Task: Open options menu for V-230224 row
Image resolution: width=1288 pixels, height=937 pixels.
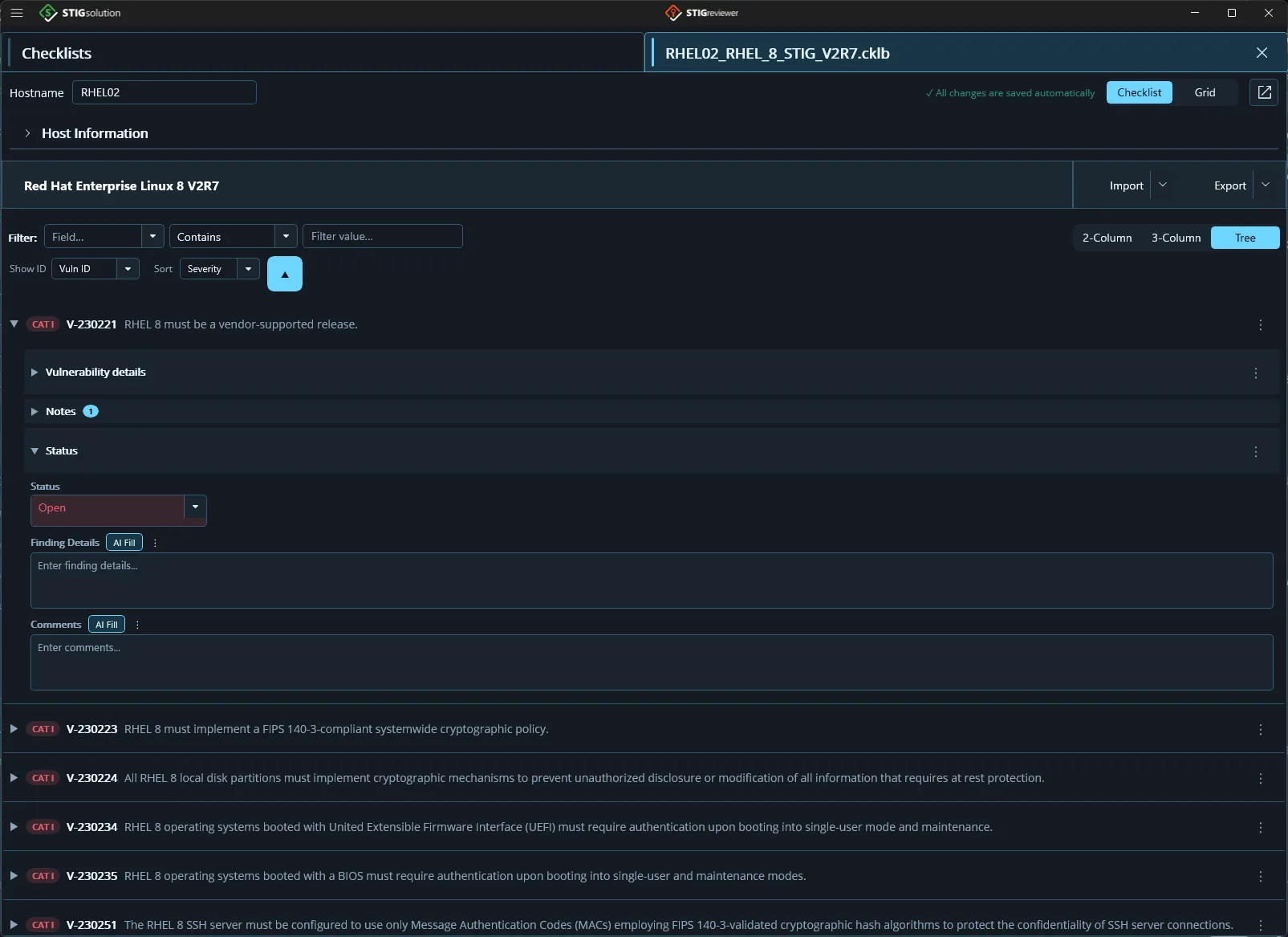Action: pyautogui.click(x=1260, y=779)
